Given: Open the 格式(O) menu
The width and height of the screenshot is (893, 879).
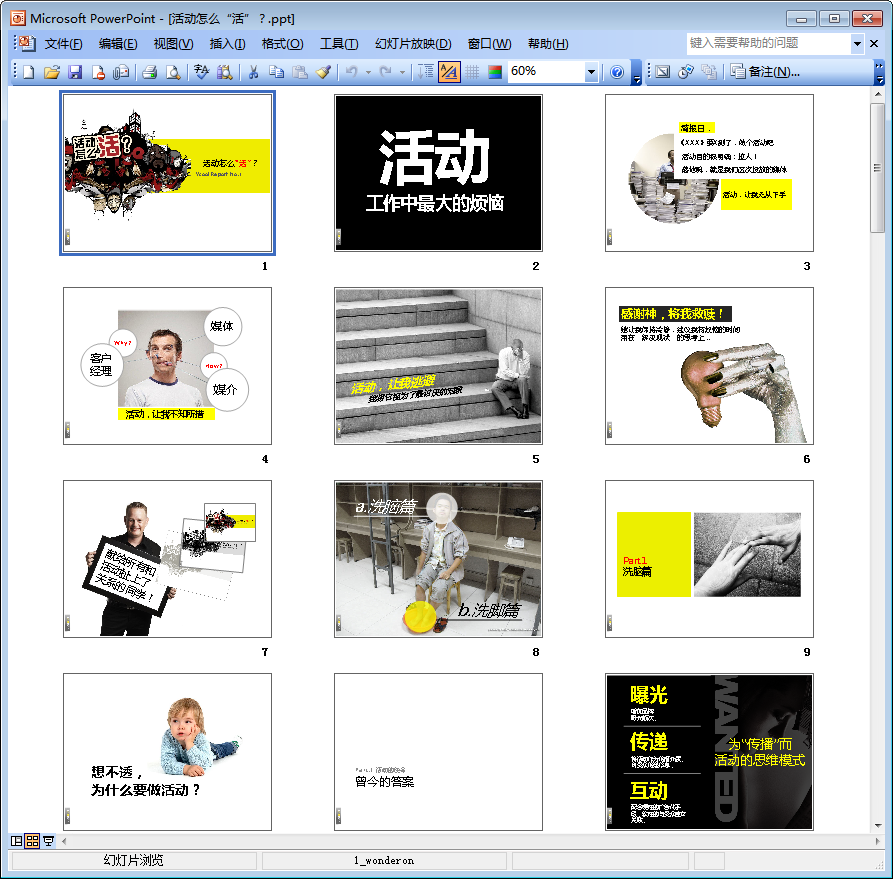Looking at the screenshot, I should 282,44.
